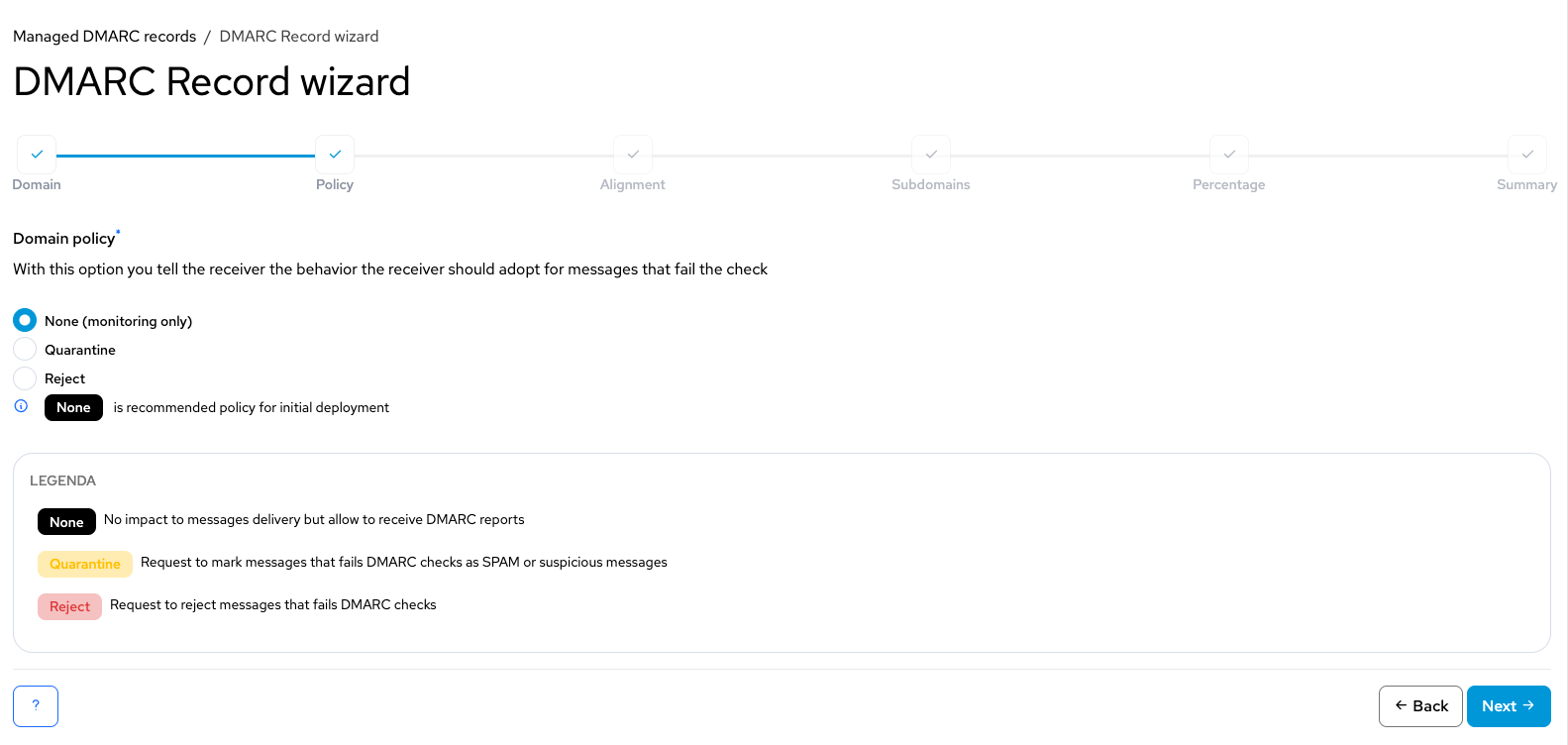Jump to the Subdomains step icon
This screenshot has width=1568, height=745.
(931, 155)
